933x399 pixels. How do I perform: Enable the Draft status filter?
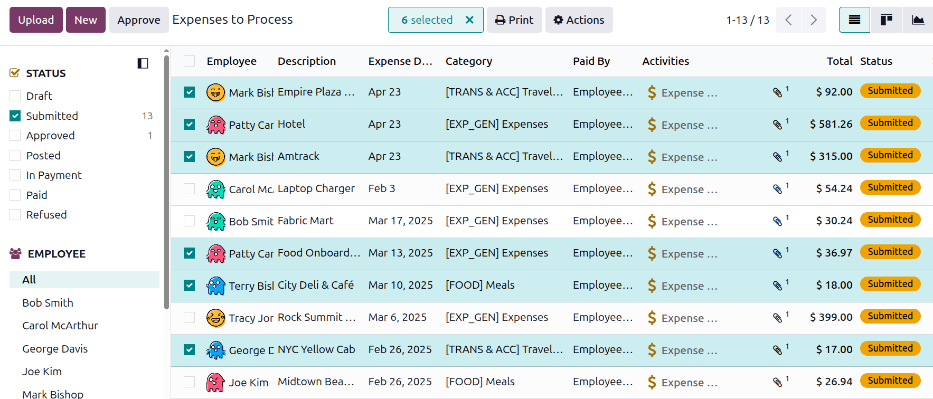[x=15, y=96]
